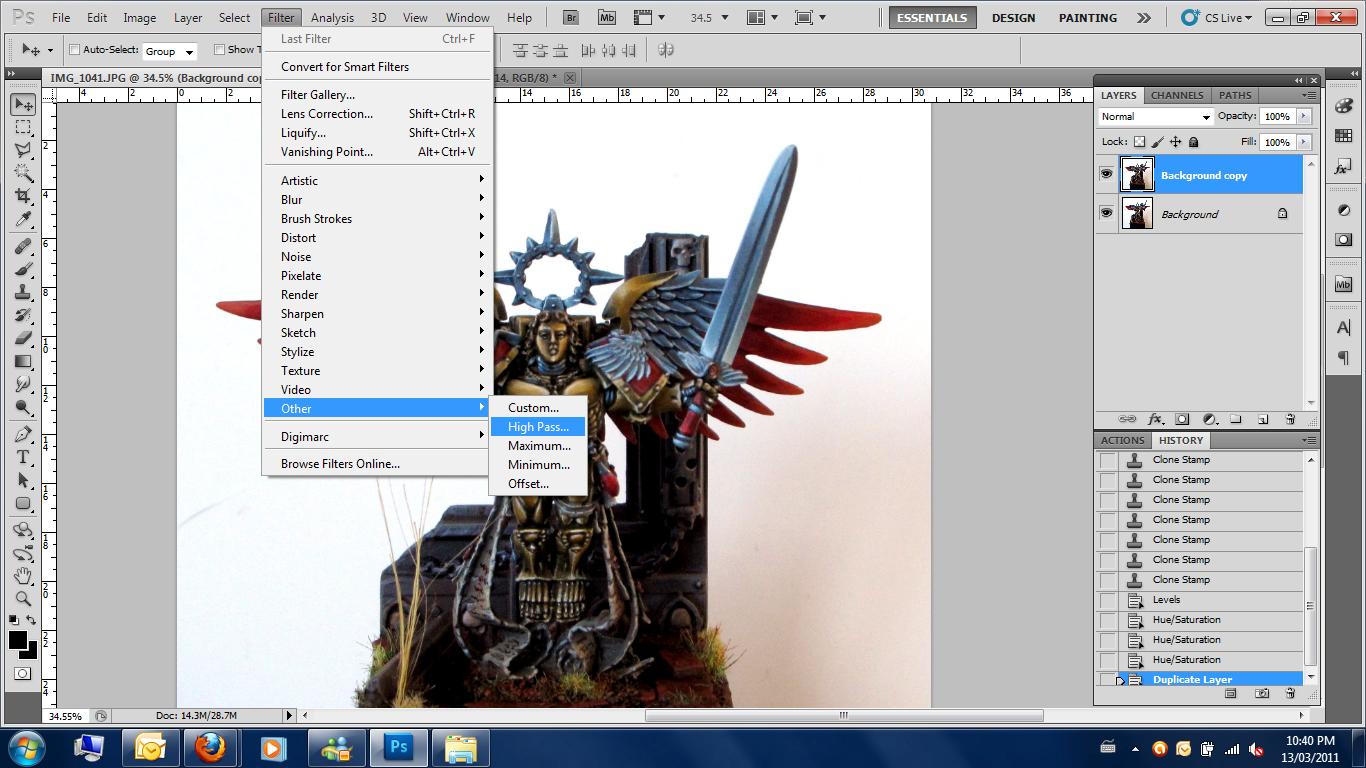Select the History Brush tool
The width and height of the screenshot is (1366, 768).
(23, 315)
